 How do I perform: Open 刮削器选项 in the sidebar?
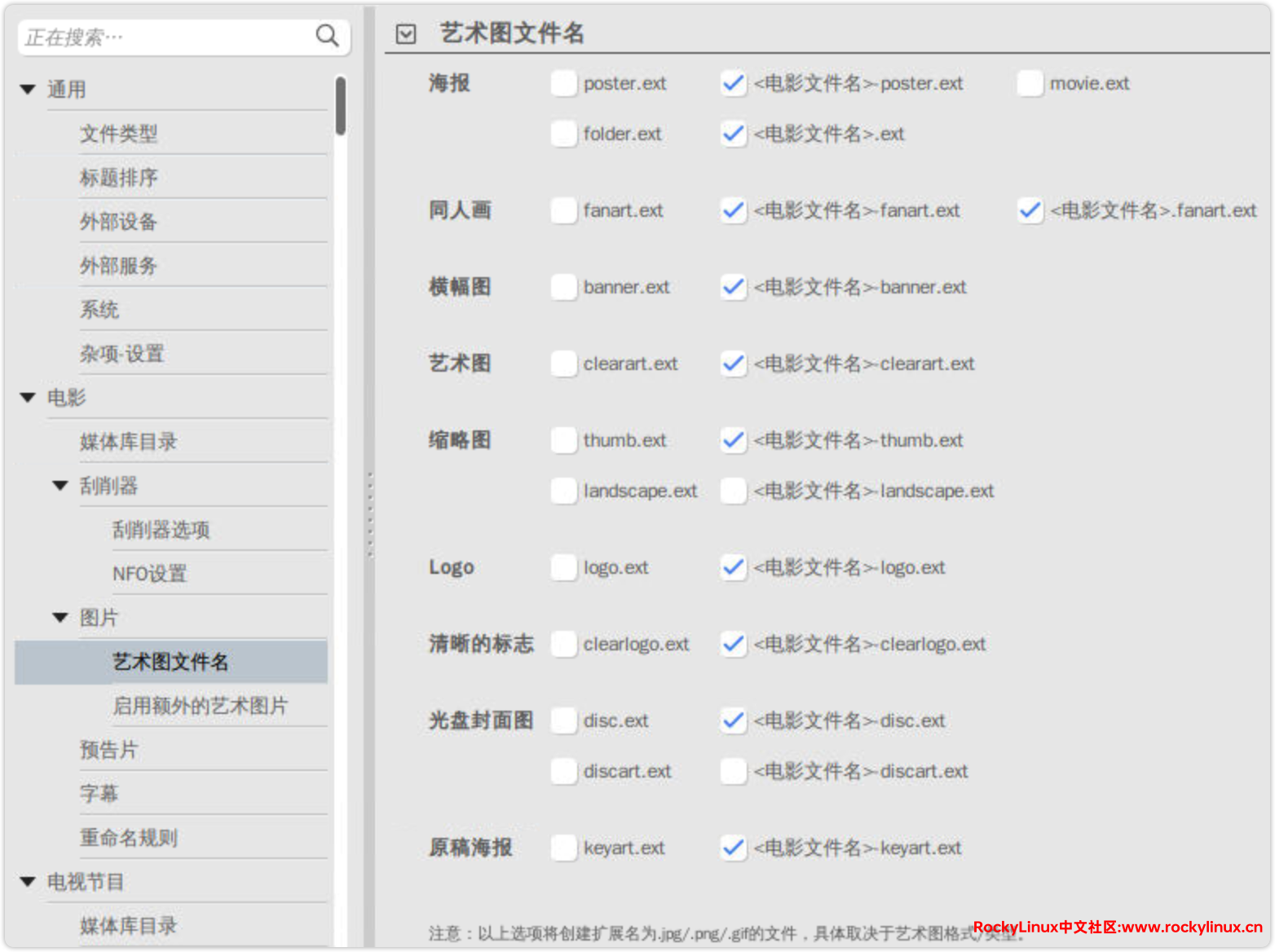click(161, 530)
